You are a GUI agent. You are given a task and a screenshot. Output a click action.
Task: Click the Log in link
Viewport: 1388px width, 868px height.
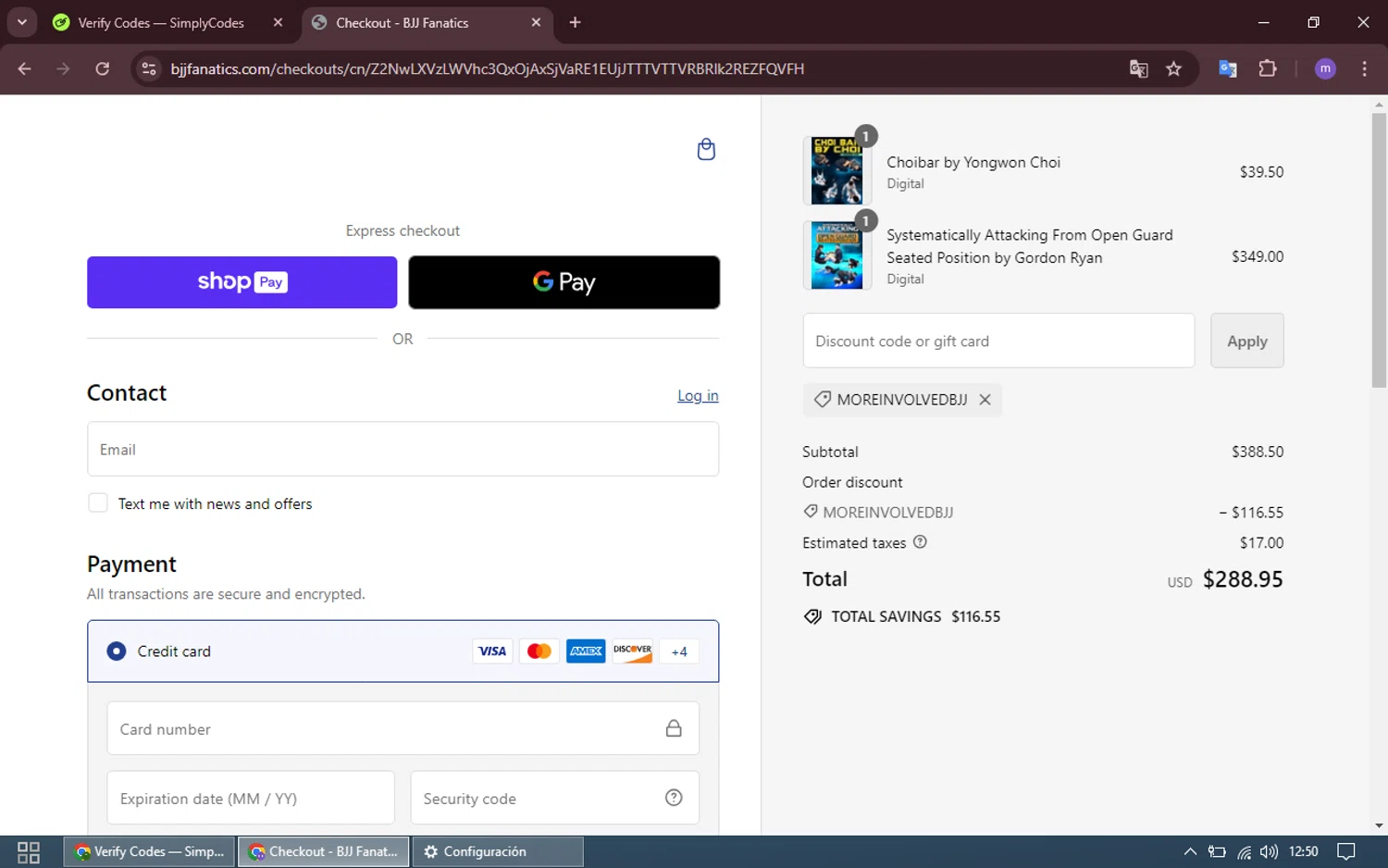698,395
